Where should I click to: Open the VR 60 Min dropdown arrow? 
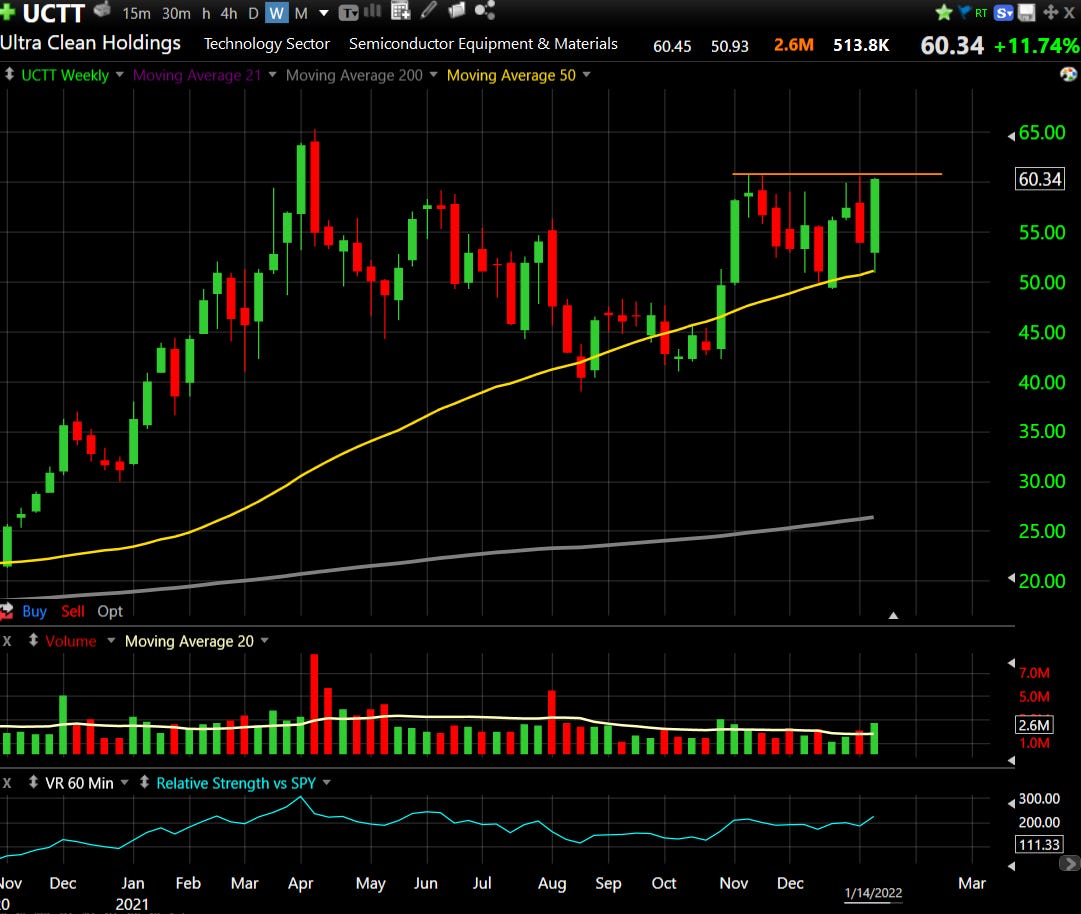click(125, 782)
